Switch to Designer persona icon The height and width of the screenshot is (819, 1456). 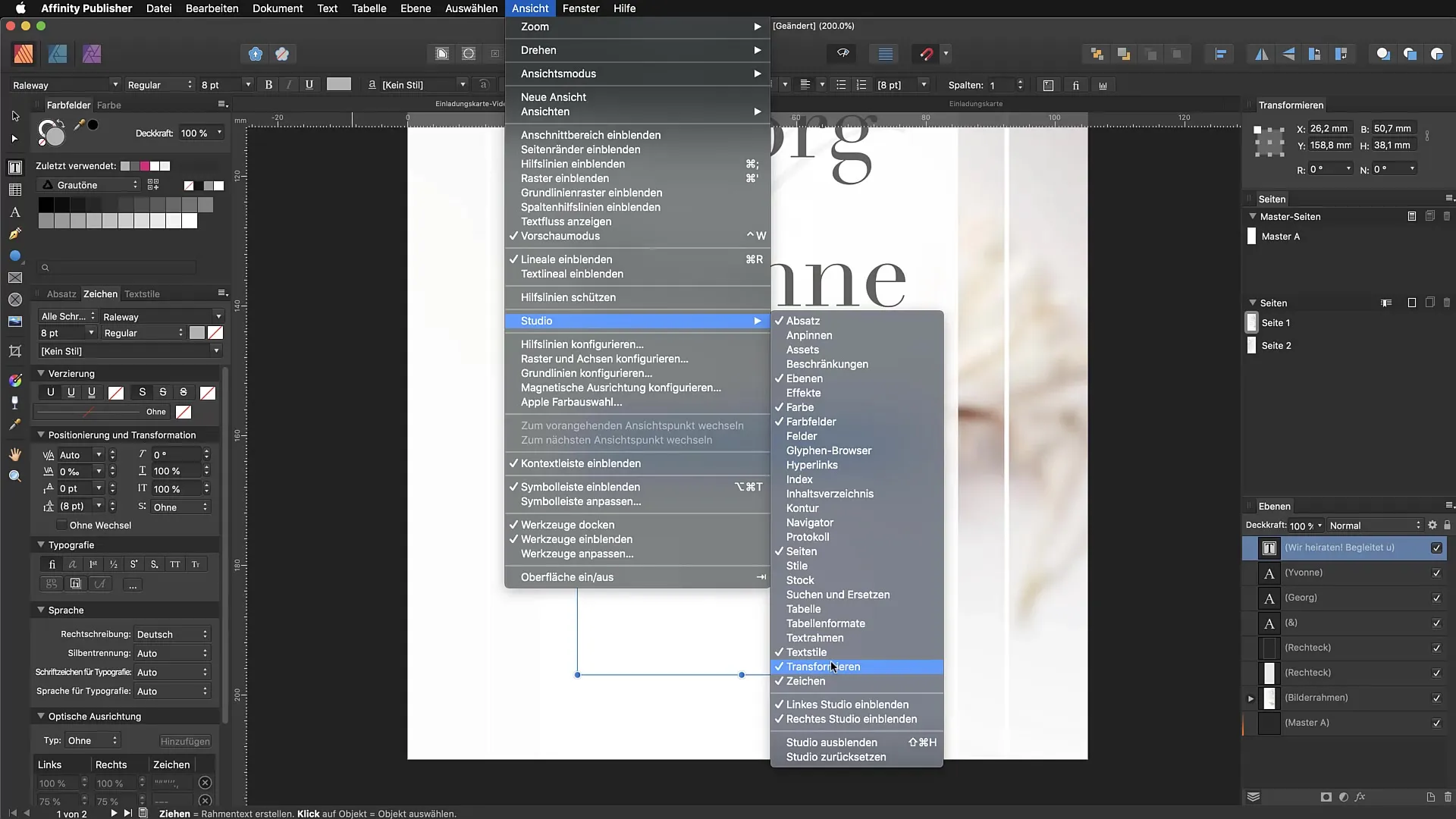click(x=58, y=54)
